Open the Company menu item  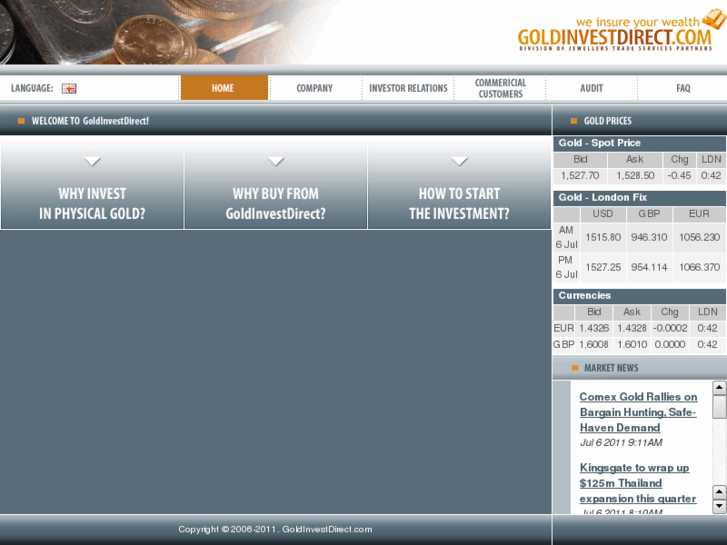point(314,88)
